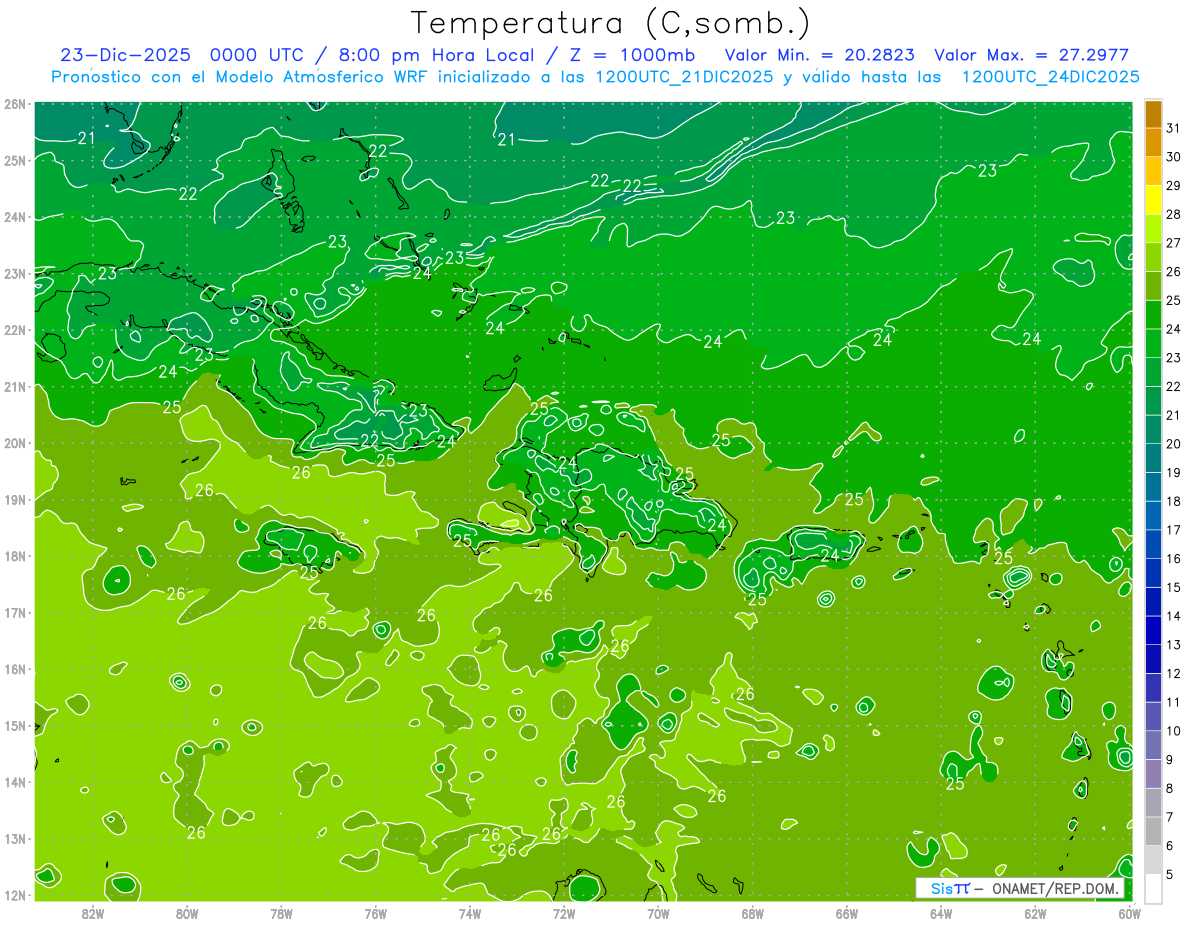The image size is (1200, 927).
Task: Click the 64W longitude axis label
Action: click(x=941, y=913)
